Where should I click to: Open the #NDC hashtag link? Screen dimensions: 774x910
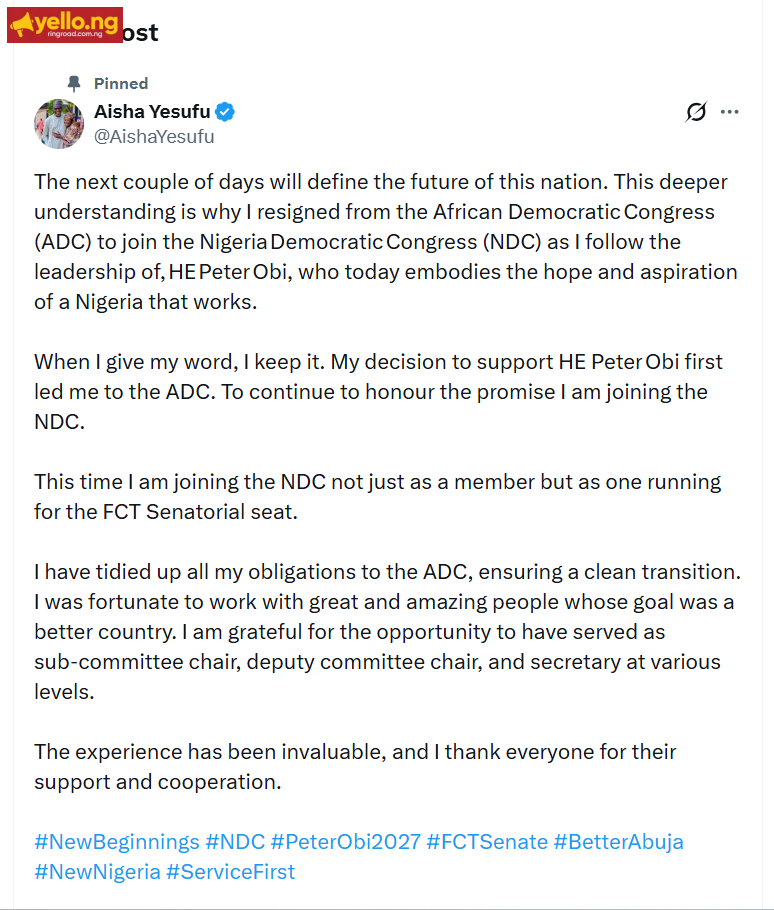(235, 842)
